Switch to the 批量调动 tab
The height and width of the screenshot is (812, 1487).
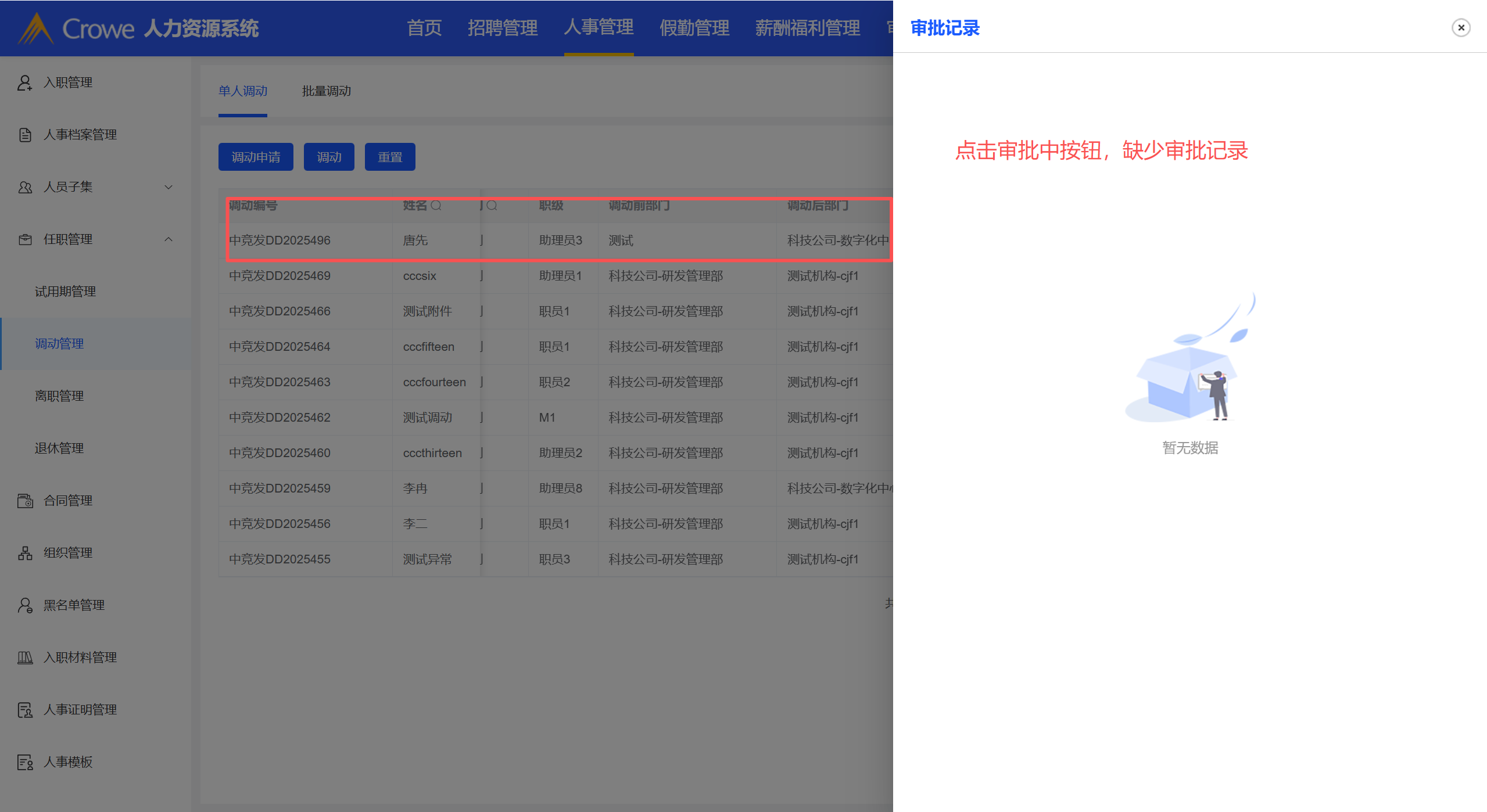[x=326, y=91]
